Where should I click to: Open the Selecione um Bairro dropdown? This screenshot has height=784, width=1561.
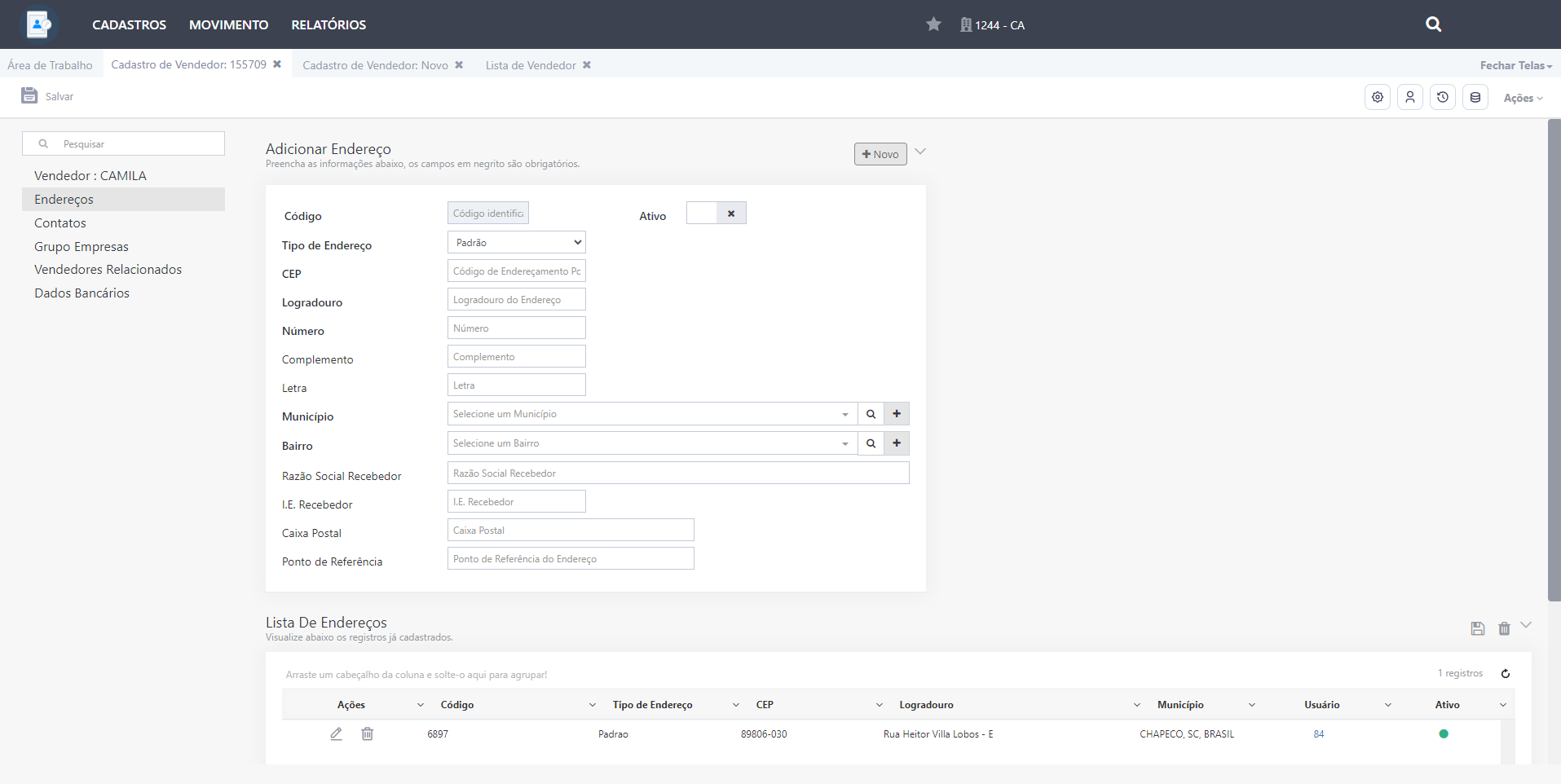tap(652, 443)
